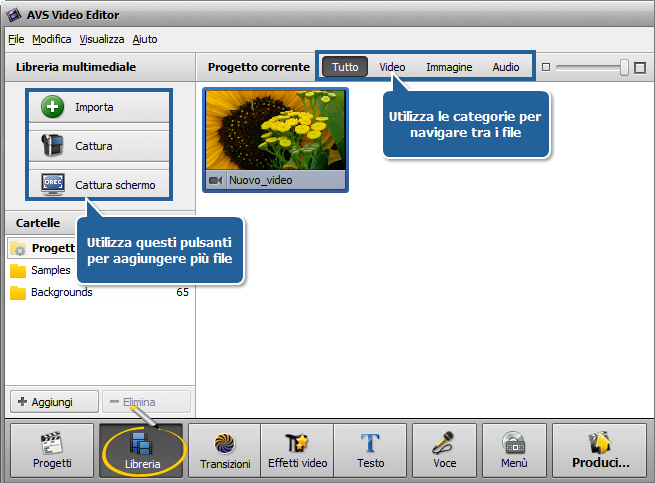Open the Menù disc creator
Screen dimensions: 655x483
coord(514,450)
